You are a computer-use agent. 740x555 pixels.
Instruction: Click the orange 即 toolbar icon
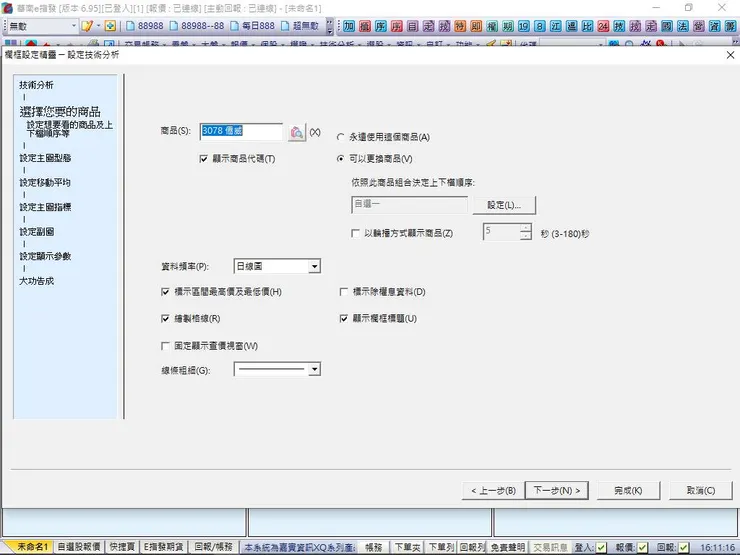476,26
